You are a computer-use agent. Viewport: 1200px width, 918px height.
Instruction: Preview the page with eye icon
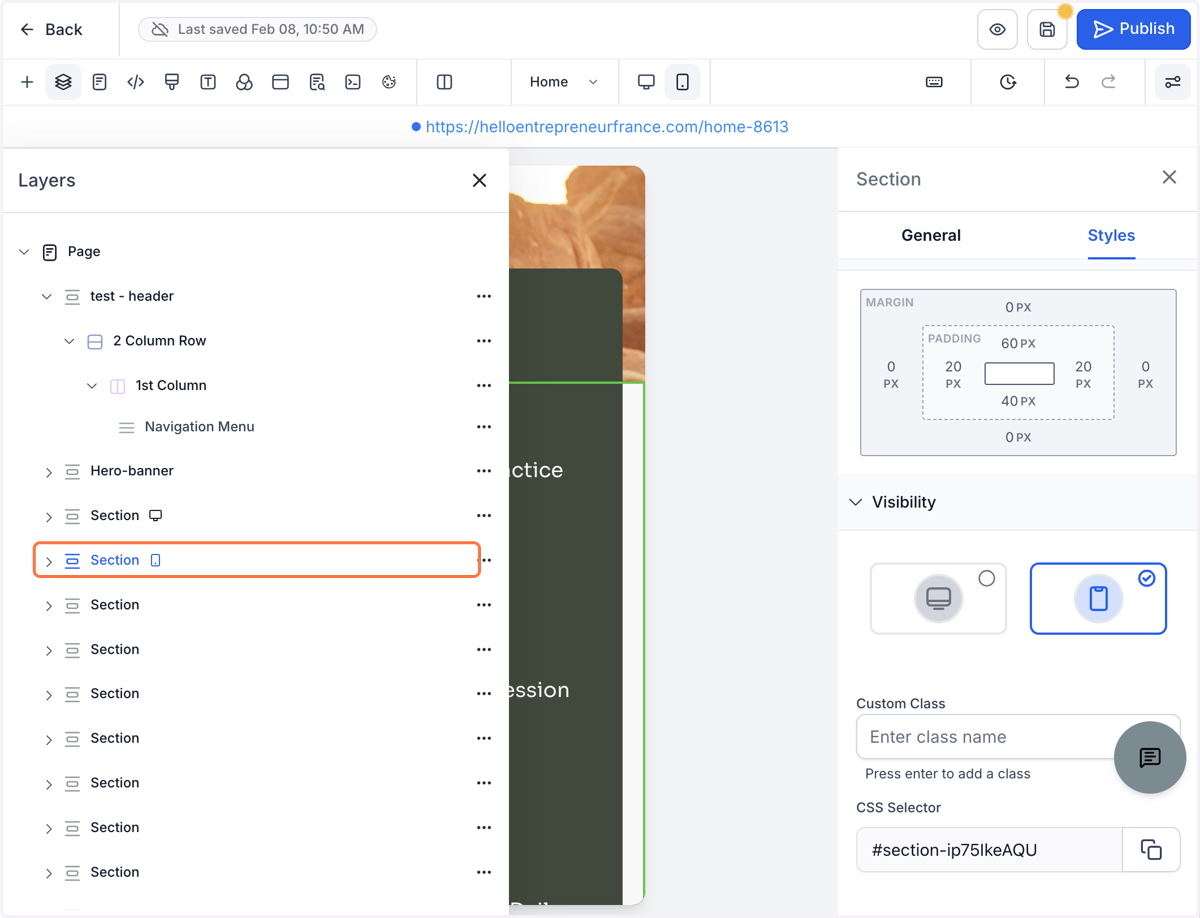click(x=997, y=30)
